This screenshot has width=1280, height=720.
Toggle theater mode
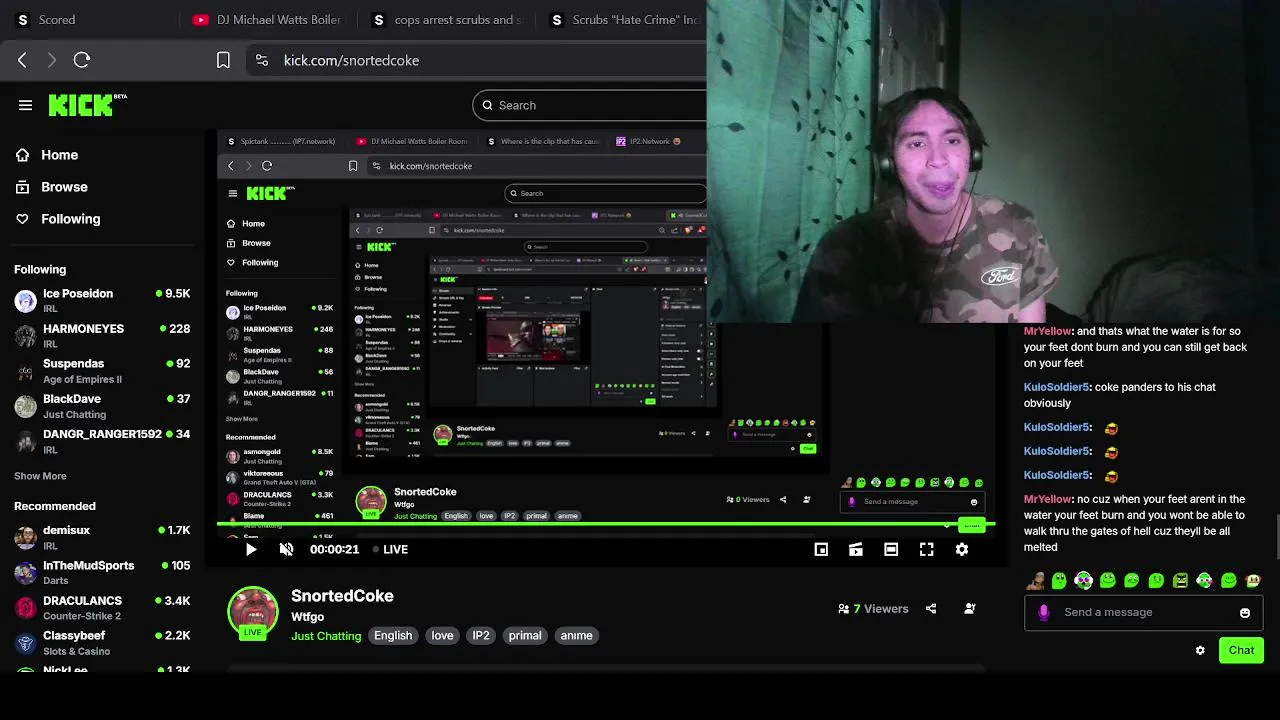point(891,549)
